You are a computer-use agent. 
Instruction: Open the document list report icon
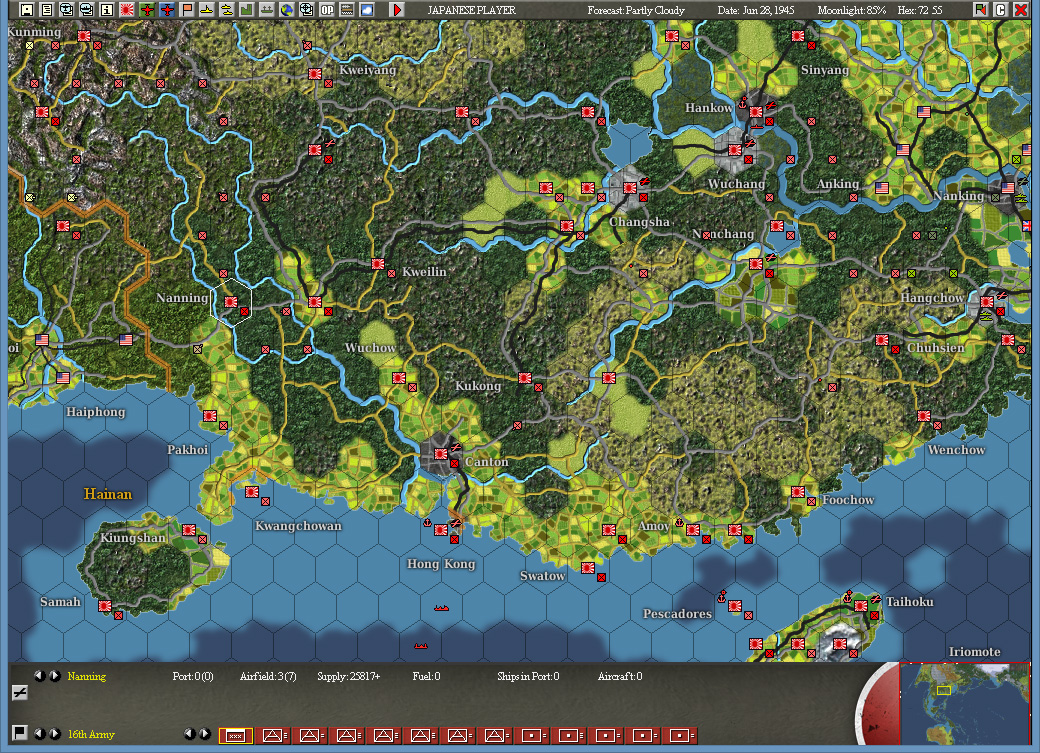tap(46, 9)
